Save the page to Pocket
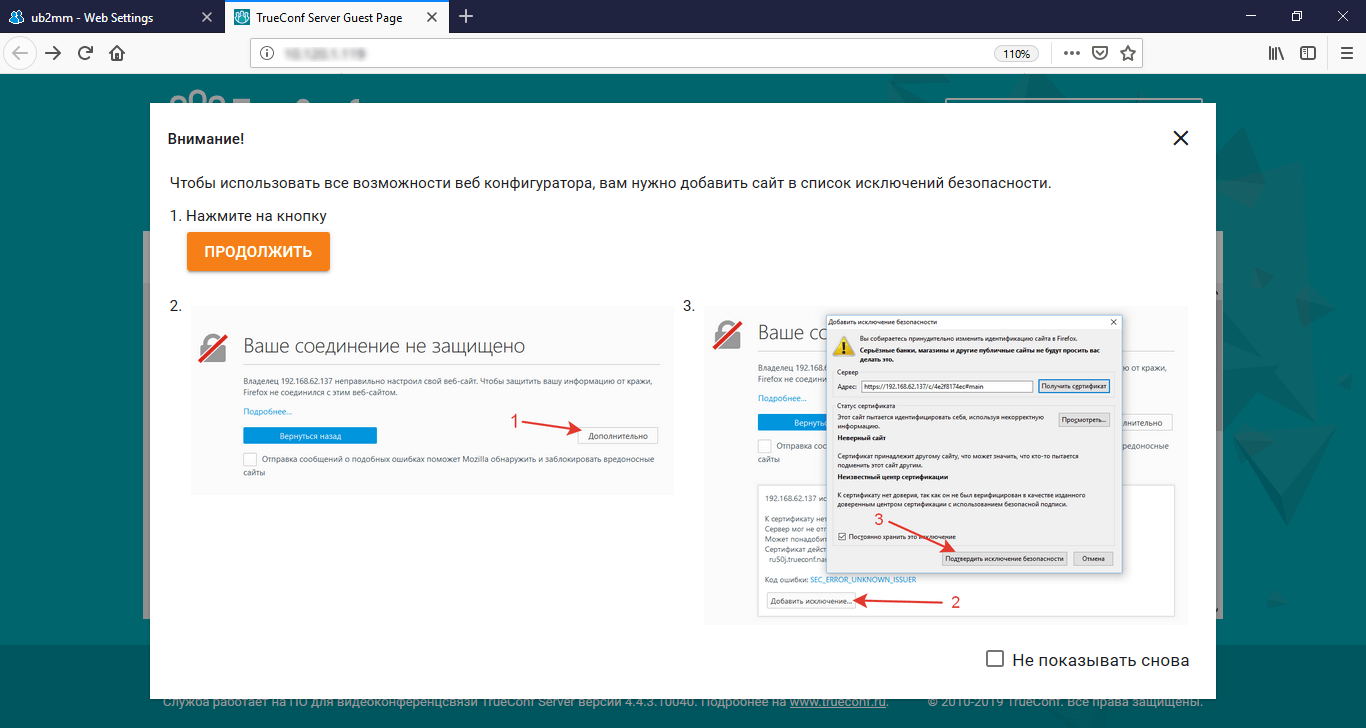This screenshot has height=728, width=1366. point(1099,53)
